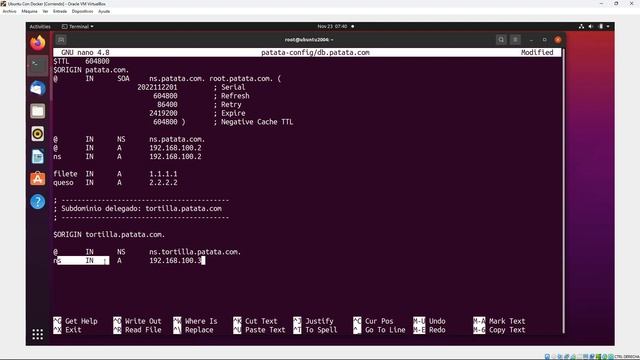This screenshot has height=360, width=640.
Task: Place cursor on $TTL 604800 line
Action: coord(81,61)
